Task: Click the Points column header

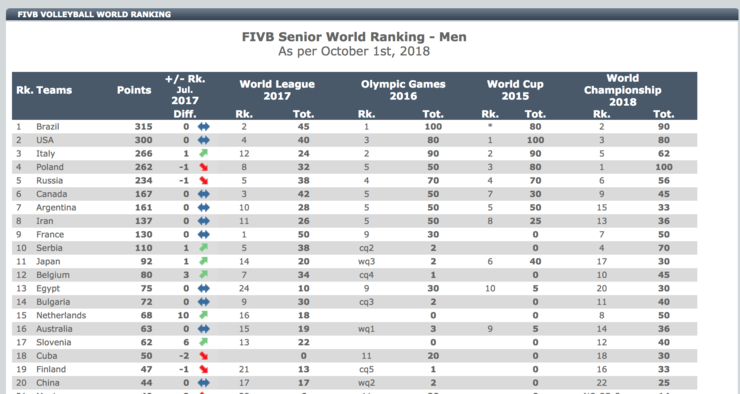Action: click(134, 90)
